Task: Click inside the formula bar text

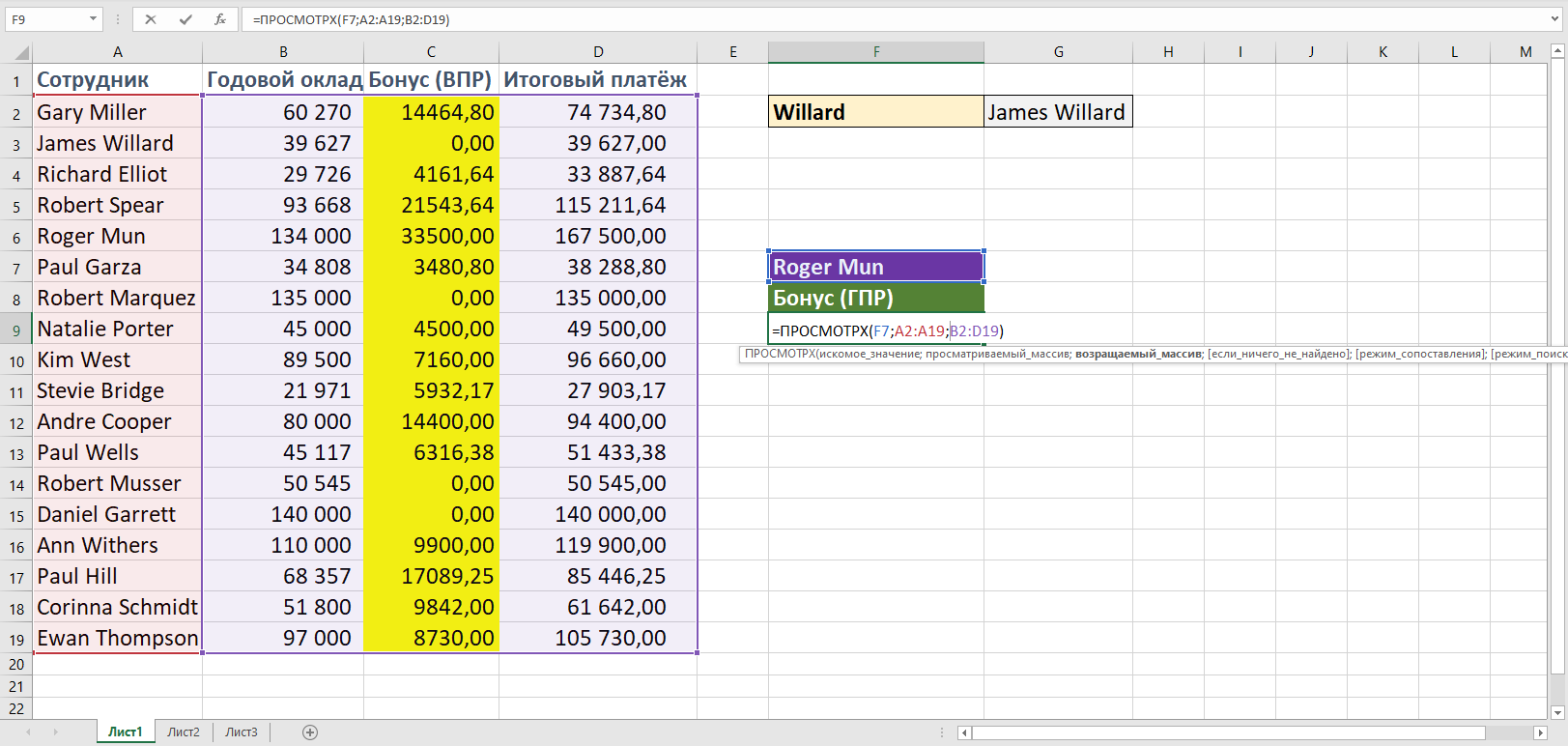Action: coord(352,19)
